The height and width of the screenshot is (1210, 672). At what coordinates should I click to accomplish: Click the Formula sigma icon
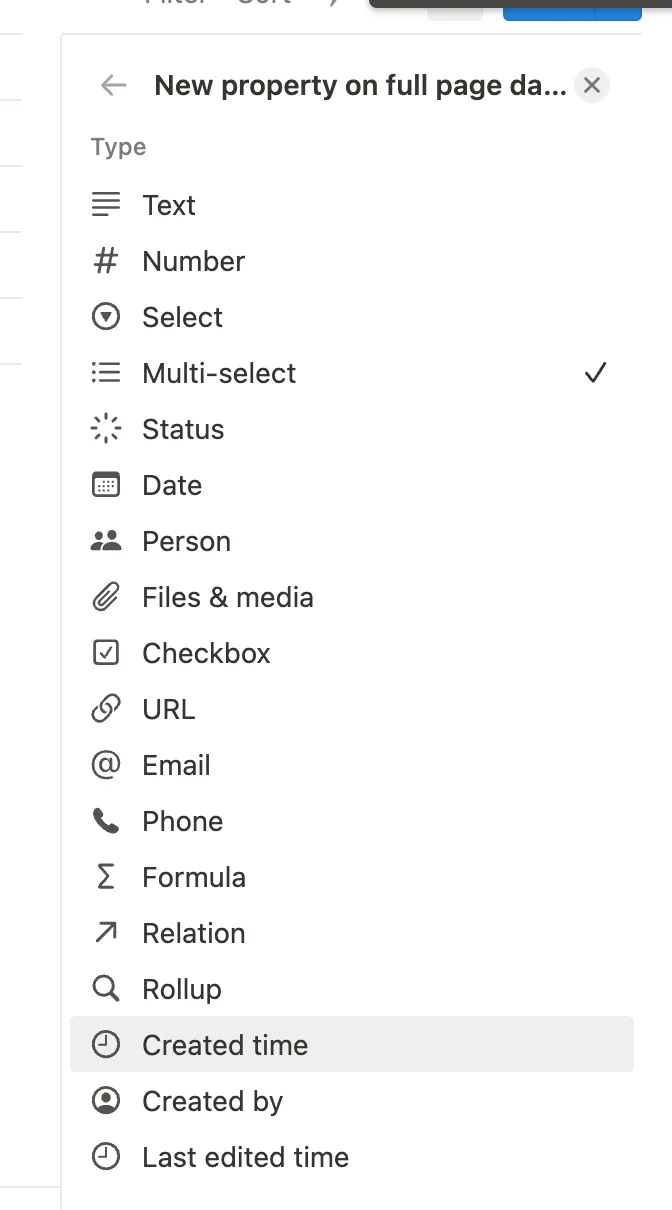[105, 877]
